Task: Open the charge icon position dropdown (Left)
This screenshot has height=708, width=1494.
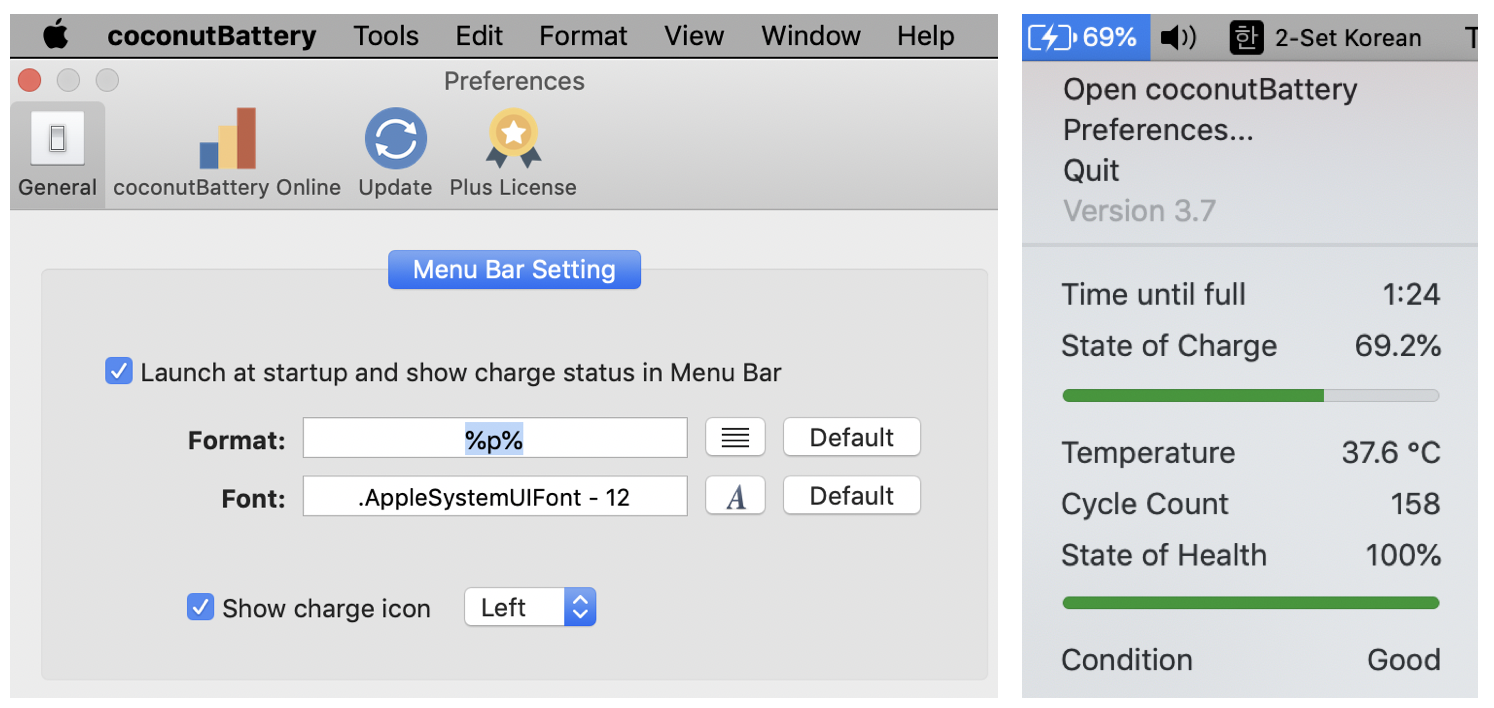Action: point(530,607)
